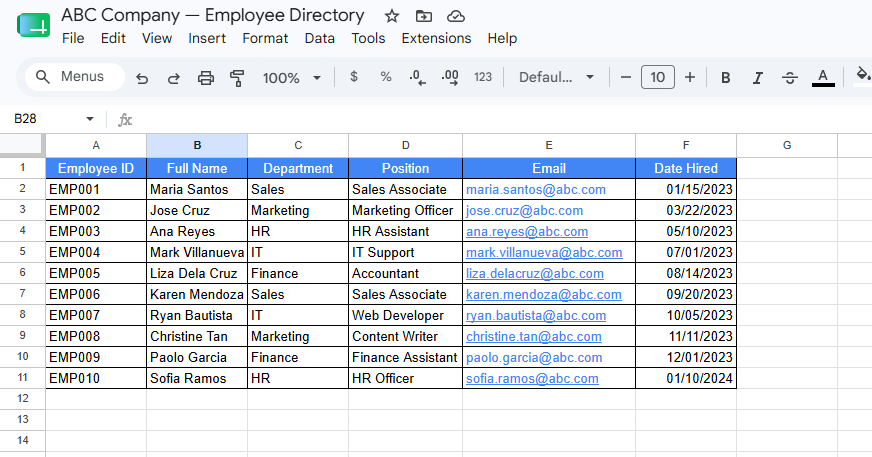Open the Name box dropdown arrow
This screenshot has width=872, height=457.
click(x=90, y=119)
